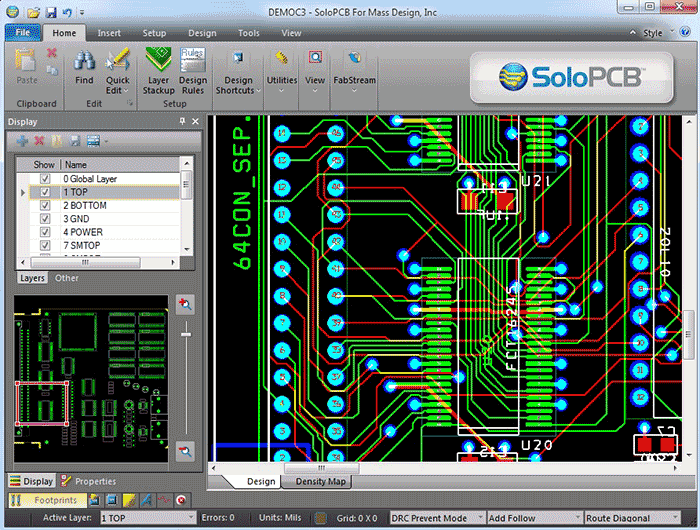The image size is (700, 530).
Task: Expand the FabStream dropdown
Action: 354,71
